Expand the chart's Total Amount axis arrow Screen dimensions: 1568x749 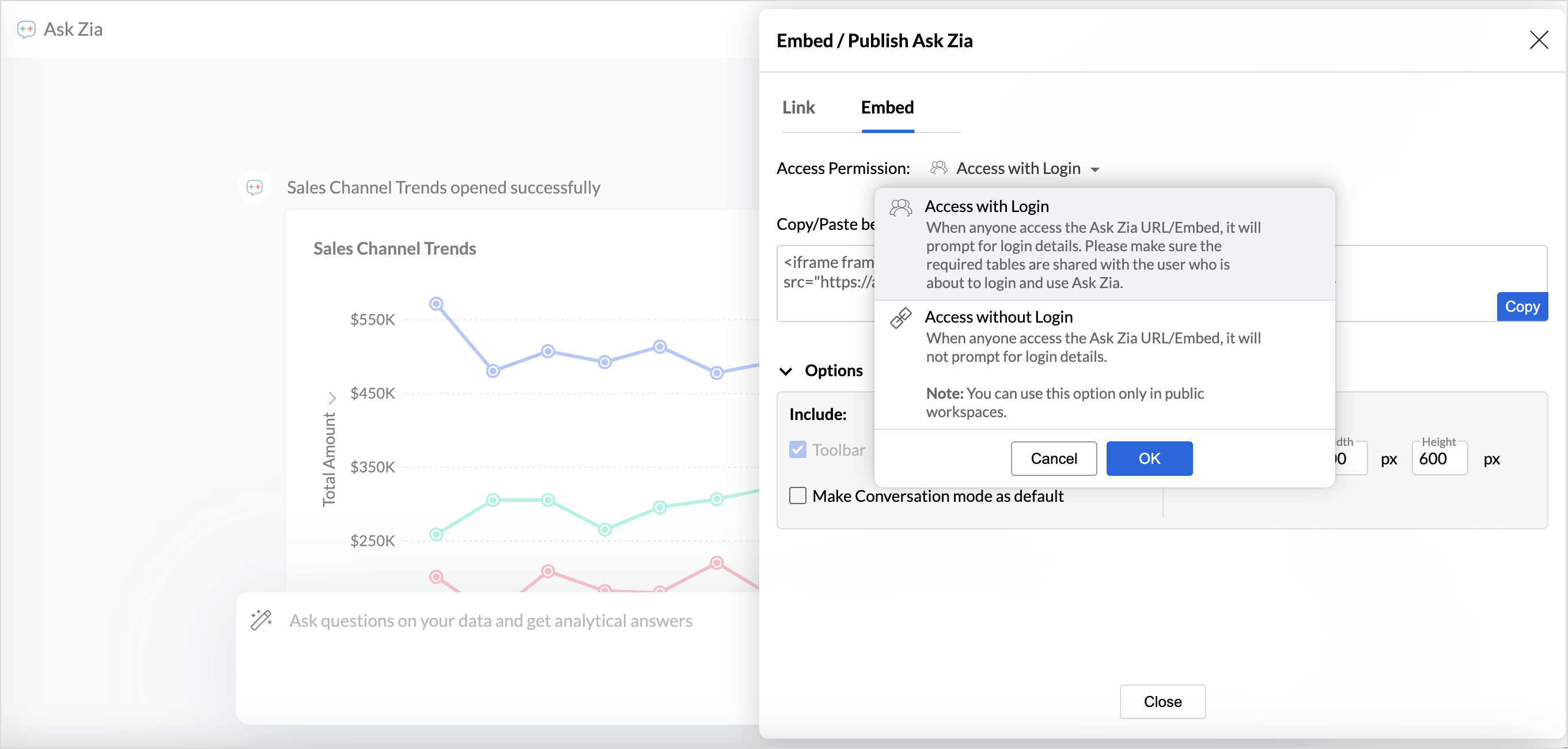(332, 398)
